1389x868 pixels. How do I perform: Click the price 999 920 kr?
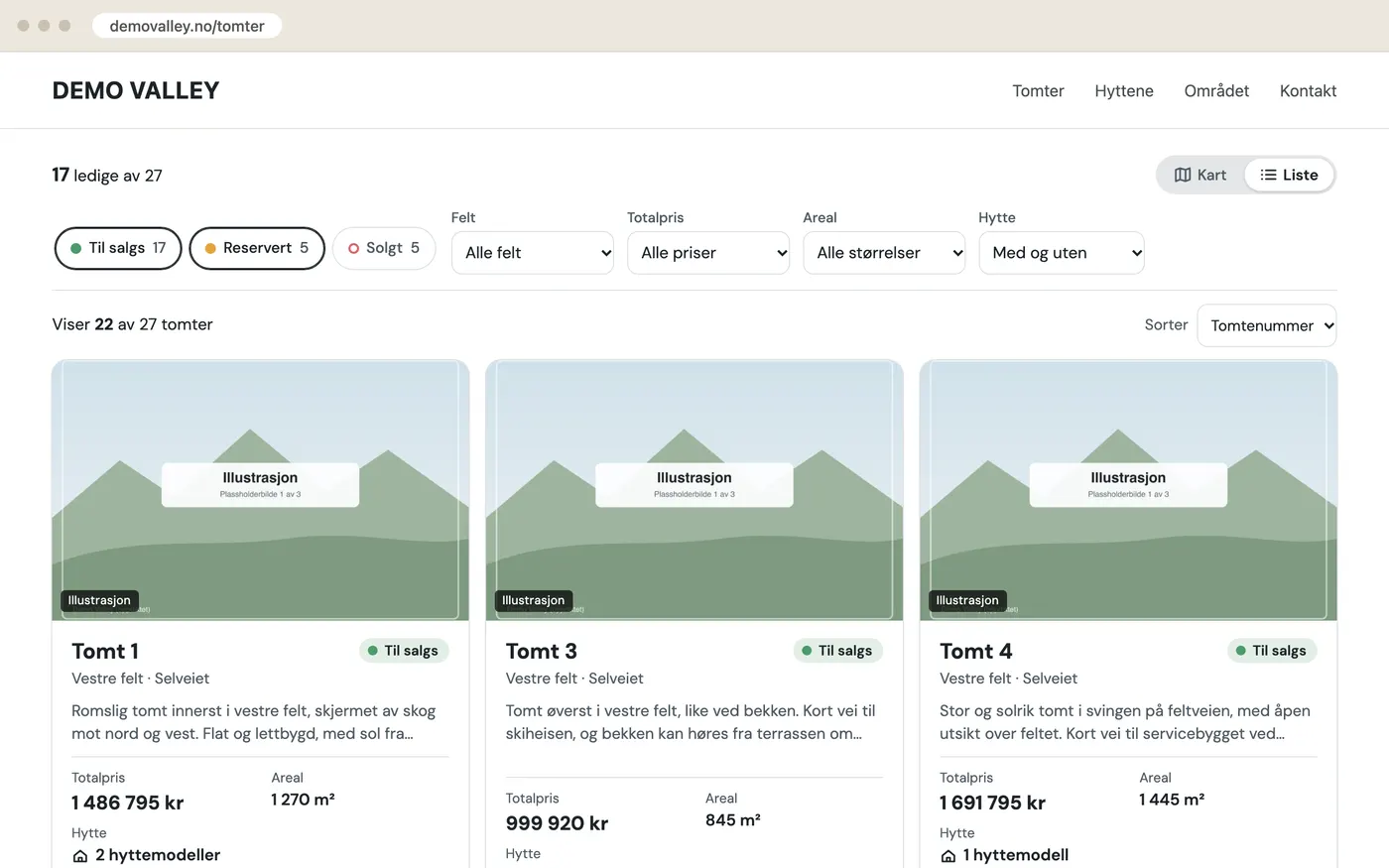(x=557, y=823)
